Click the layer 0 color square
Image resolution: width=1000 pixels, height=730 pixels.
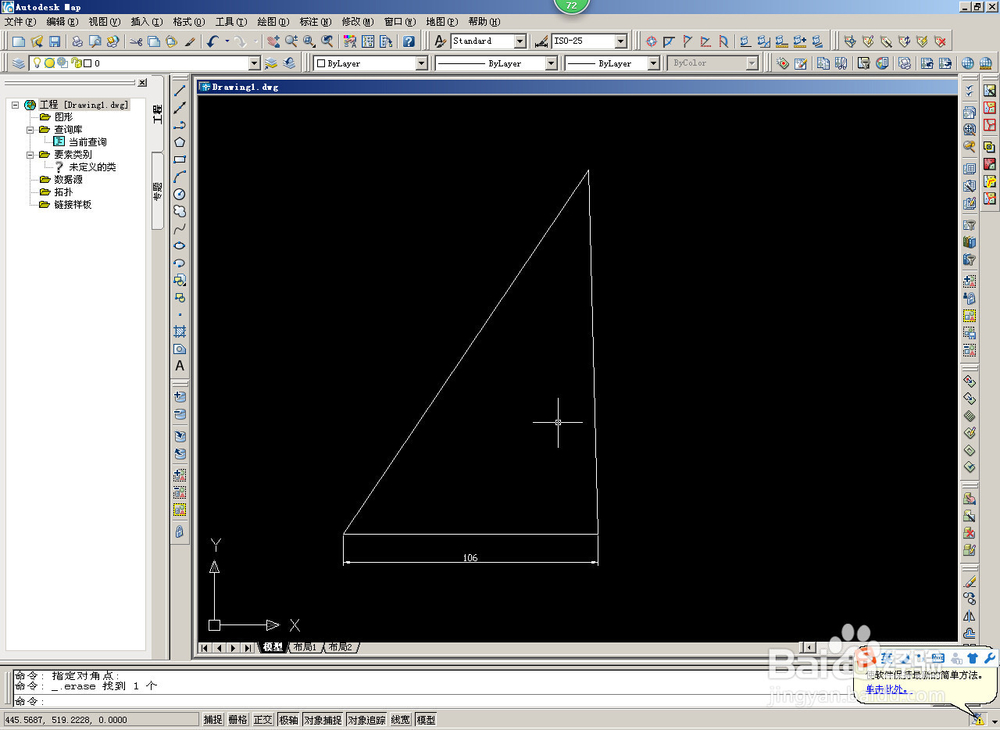pos(88,63)
